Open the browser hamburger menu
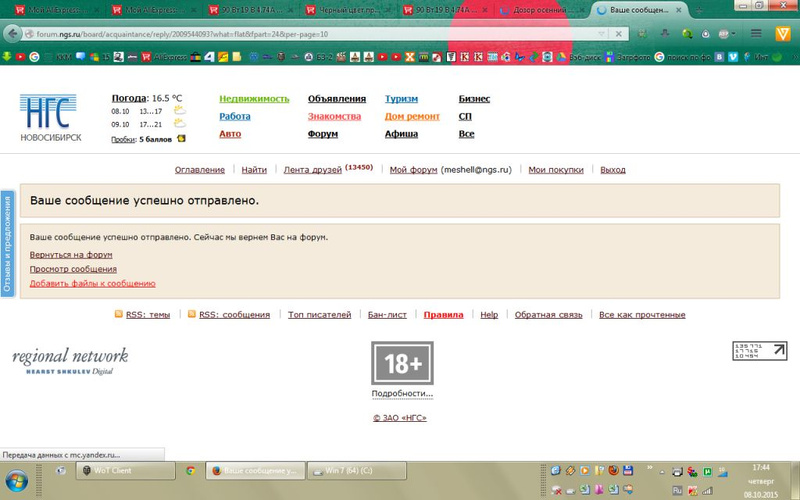Screen dimensions: 800x500 tap(757, 33)
